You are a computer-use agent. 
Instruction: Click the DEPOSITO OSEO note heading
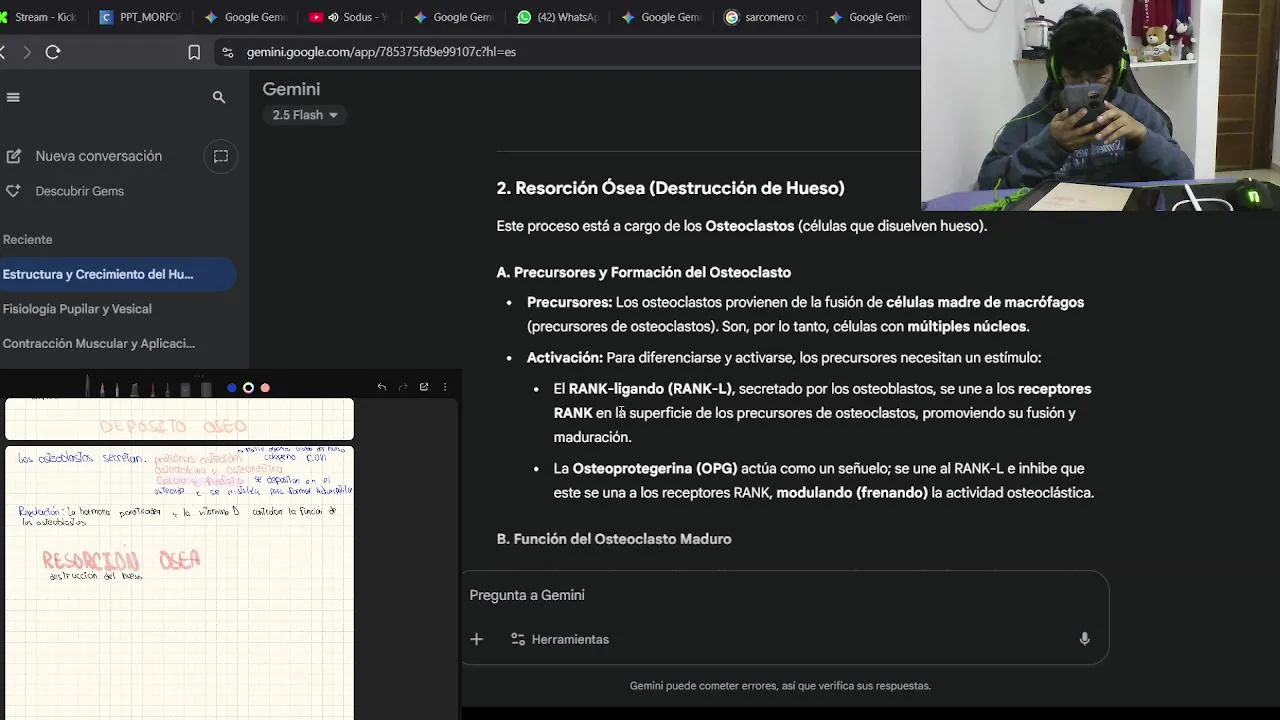[x=173, y=426]
